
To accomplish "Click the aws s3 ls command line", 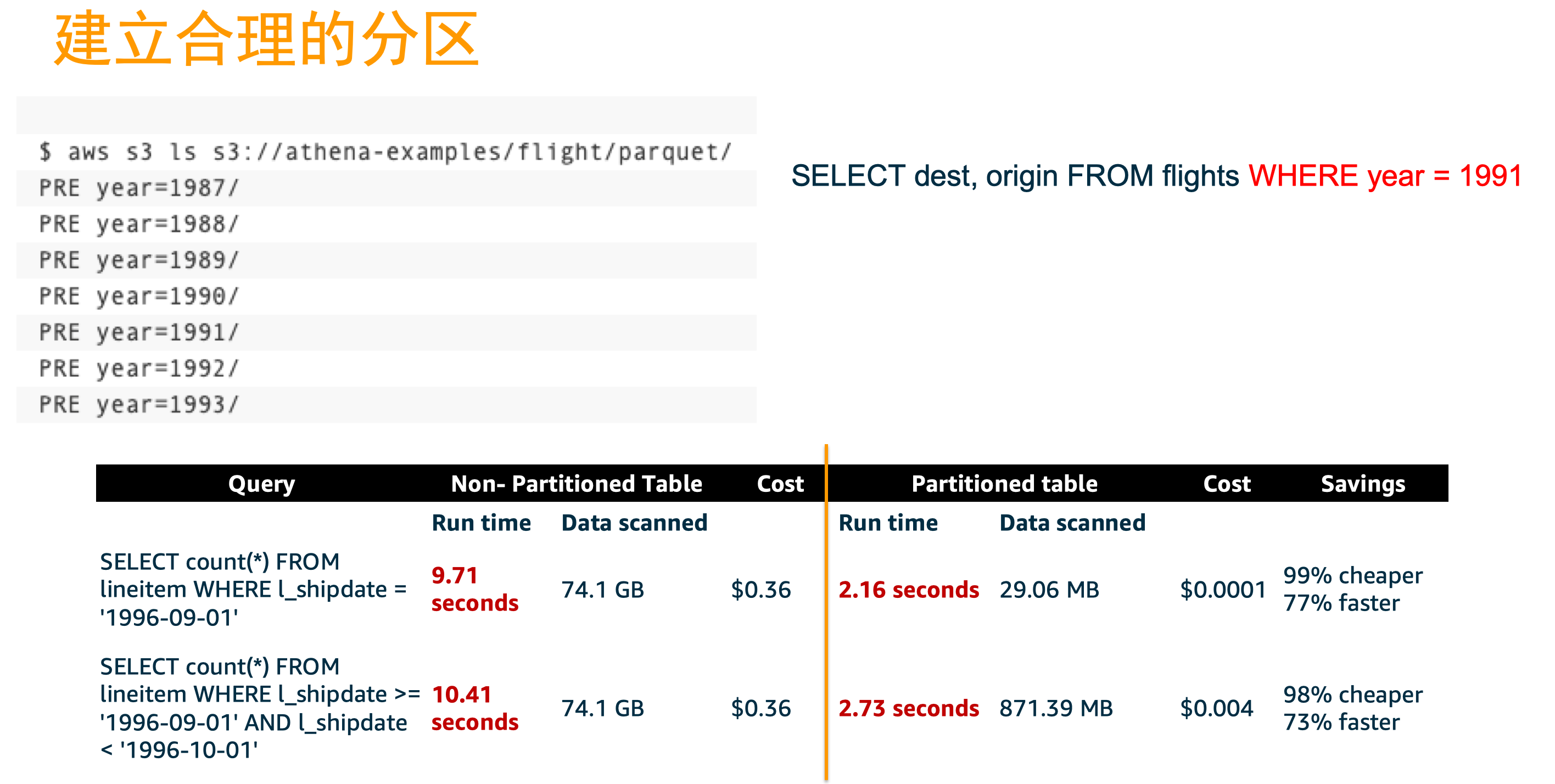I will click(x=384, y=152).
